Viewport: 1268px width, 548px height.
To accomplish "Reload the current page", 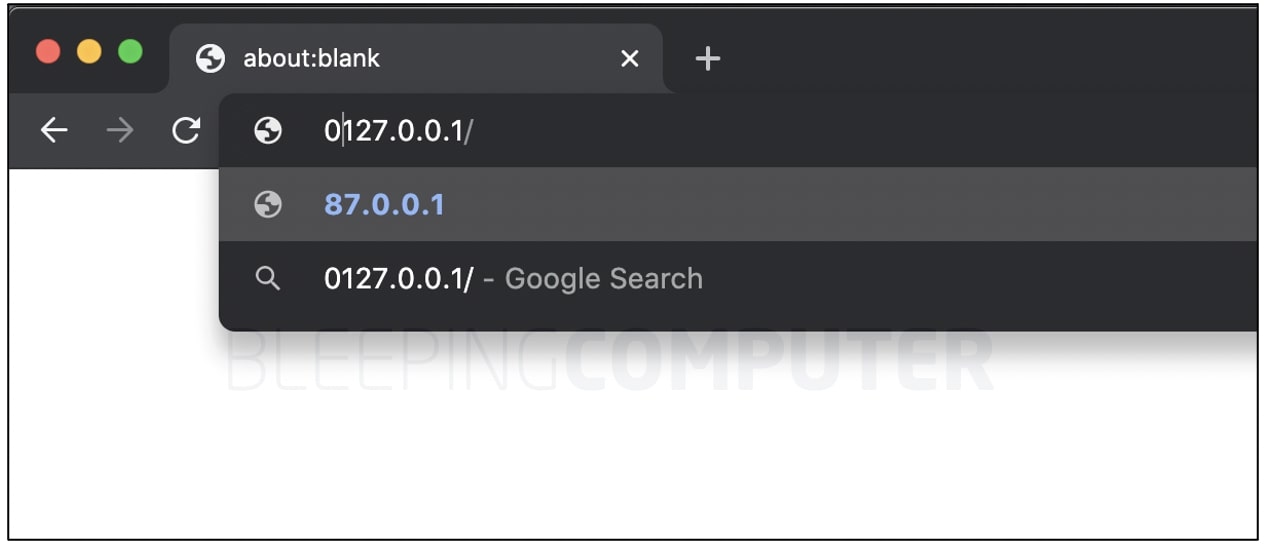I will click(186, 131).
